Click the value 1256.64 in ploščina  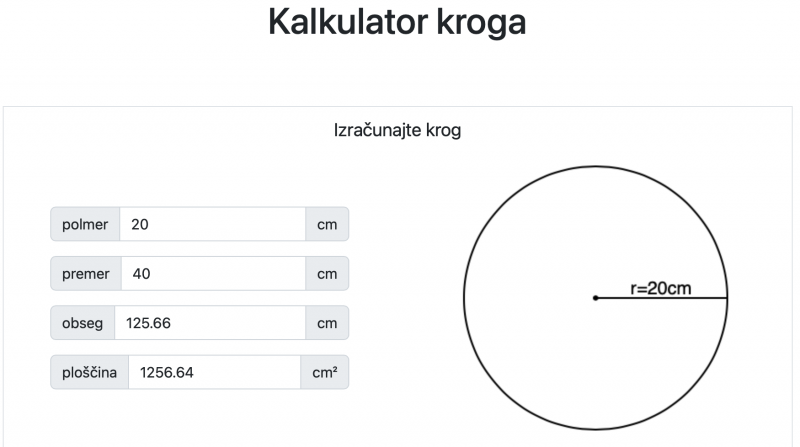[167, 372]
